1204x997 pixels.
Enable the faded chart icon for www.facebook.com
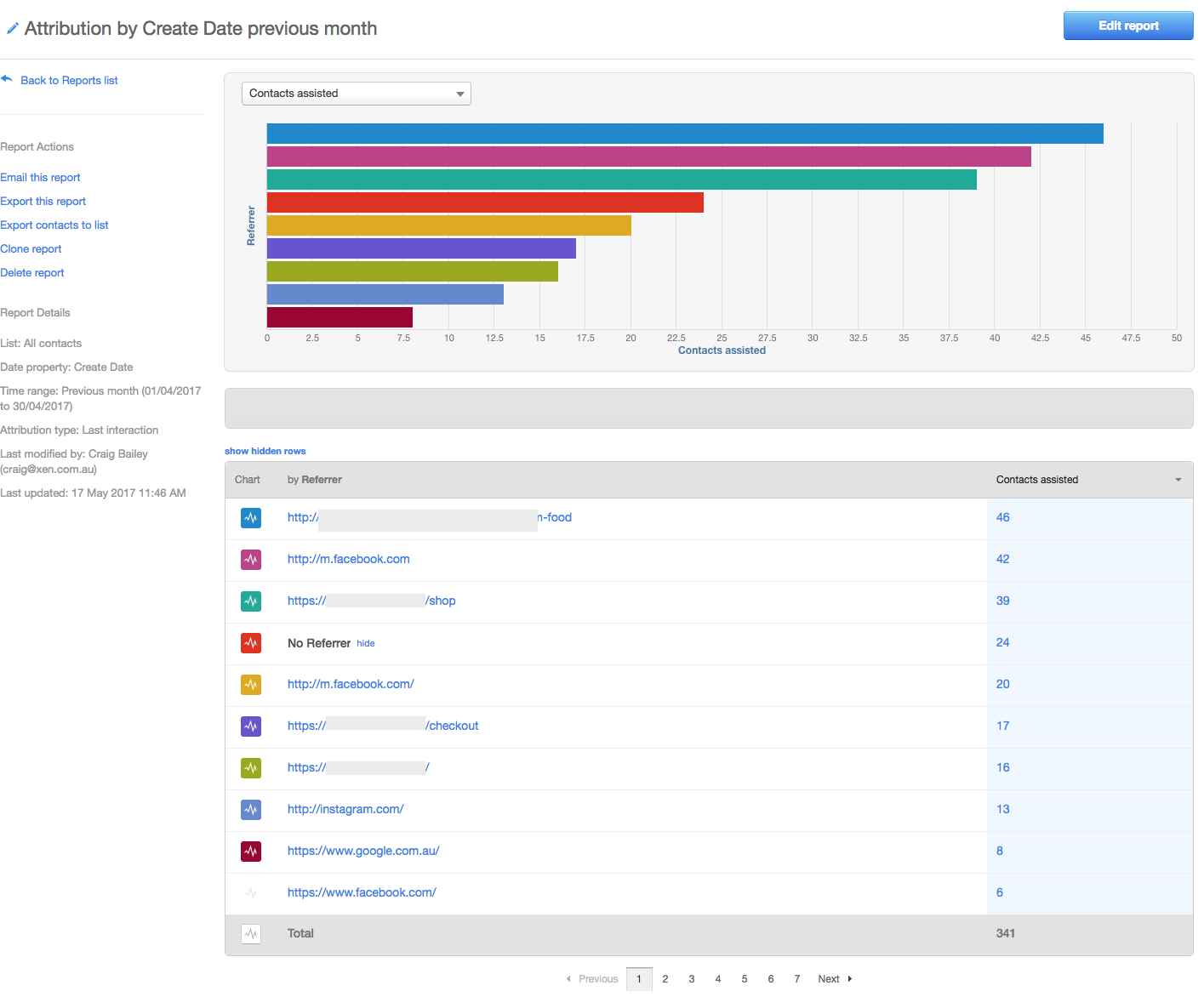[x=251, y=893]
